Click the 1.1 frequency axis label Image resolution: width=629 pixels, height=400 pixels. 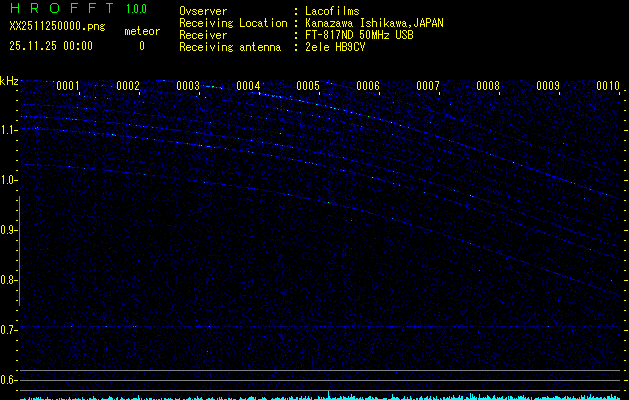tap(9, 130)
